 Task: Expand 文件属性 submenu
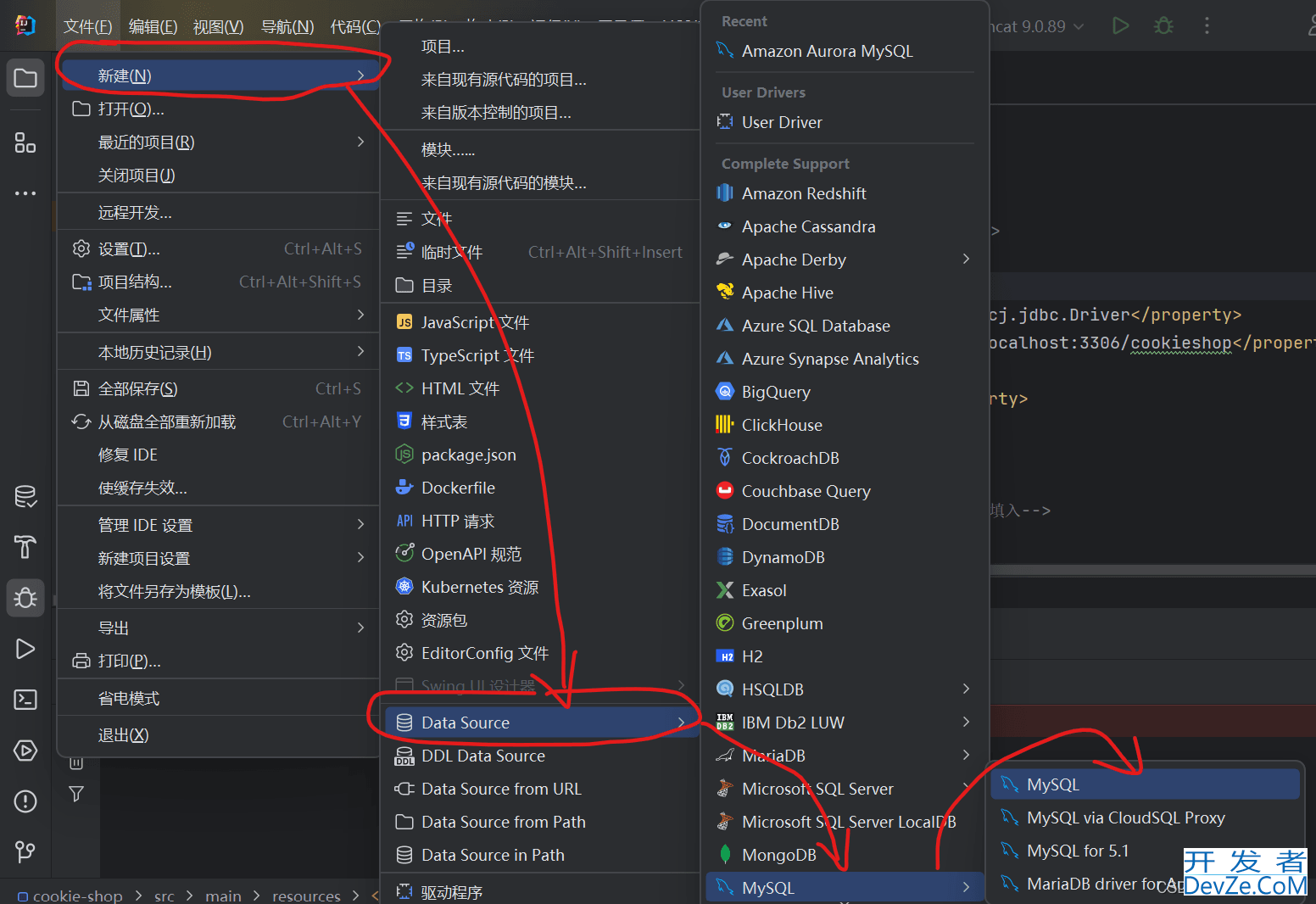[x=220, y=315]
